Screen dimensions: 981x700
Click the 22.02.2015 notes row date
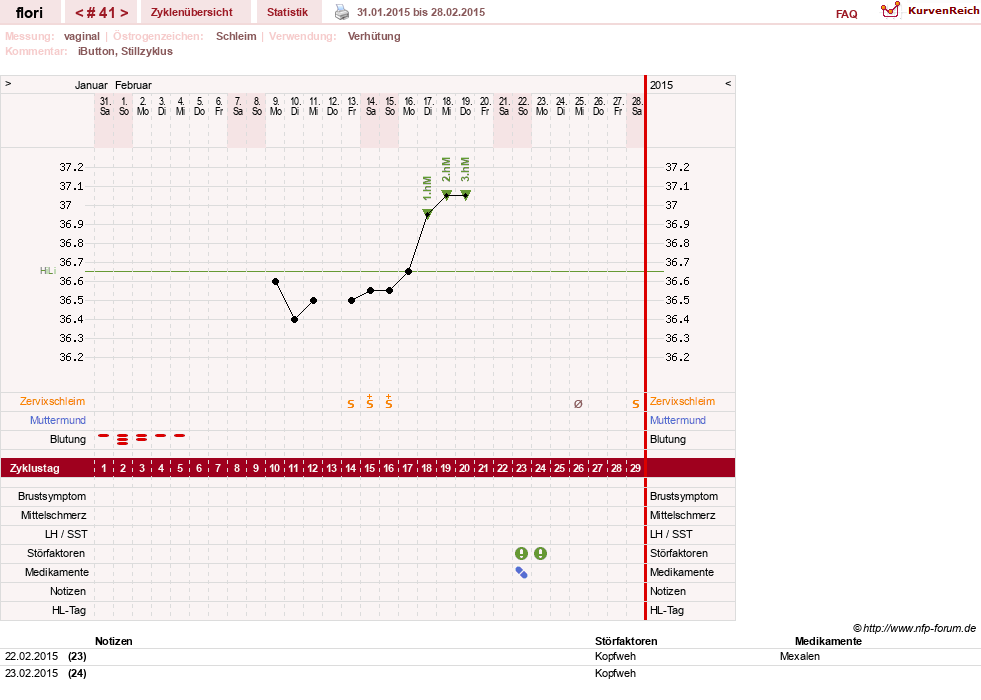(31, 656)
